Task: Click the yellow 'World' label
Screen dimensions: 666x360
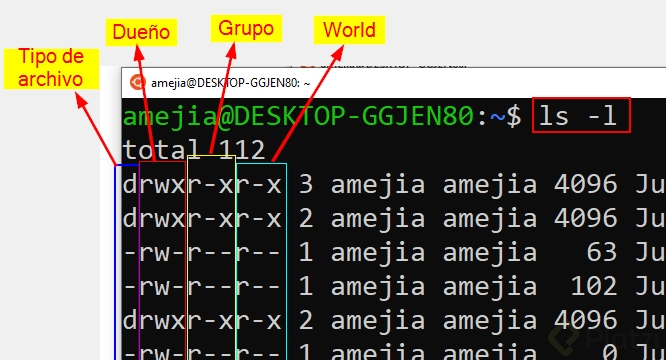Action: (x=349, y=30)
